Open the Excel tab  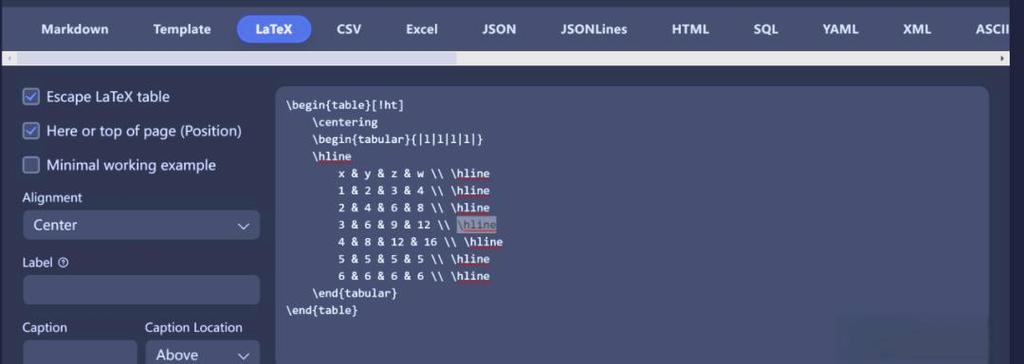pyautogui.click(x=421, y=29)
